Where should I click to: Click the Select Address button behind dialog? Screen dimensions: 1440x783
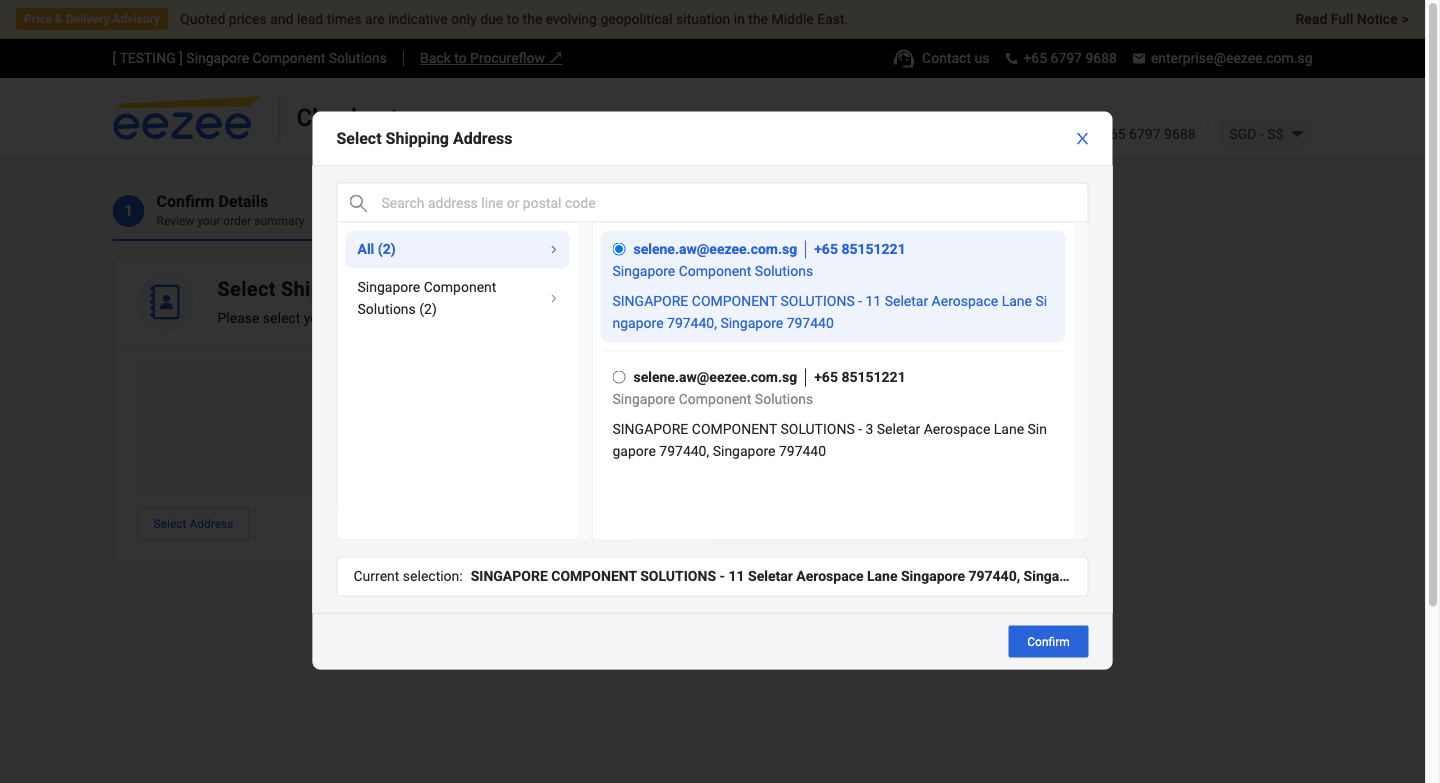pos(193,524)
